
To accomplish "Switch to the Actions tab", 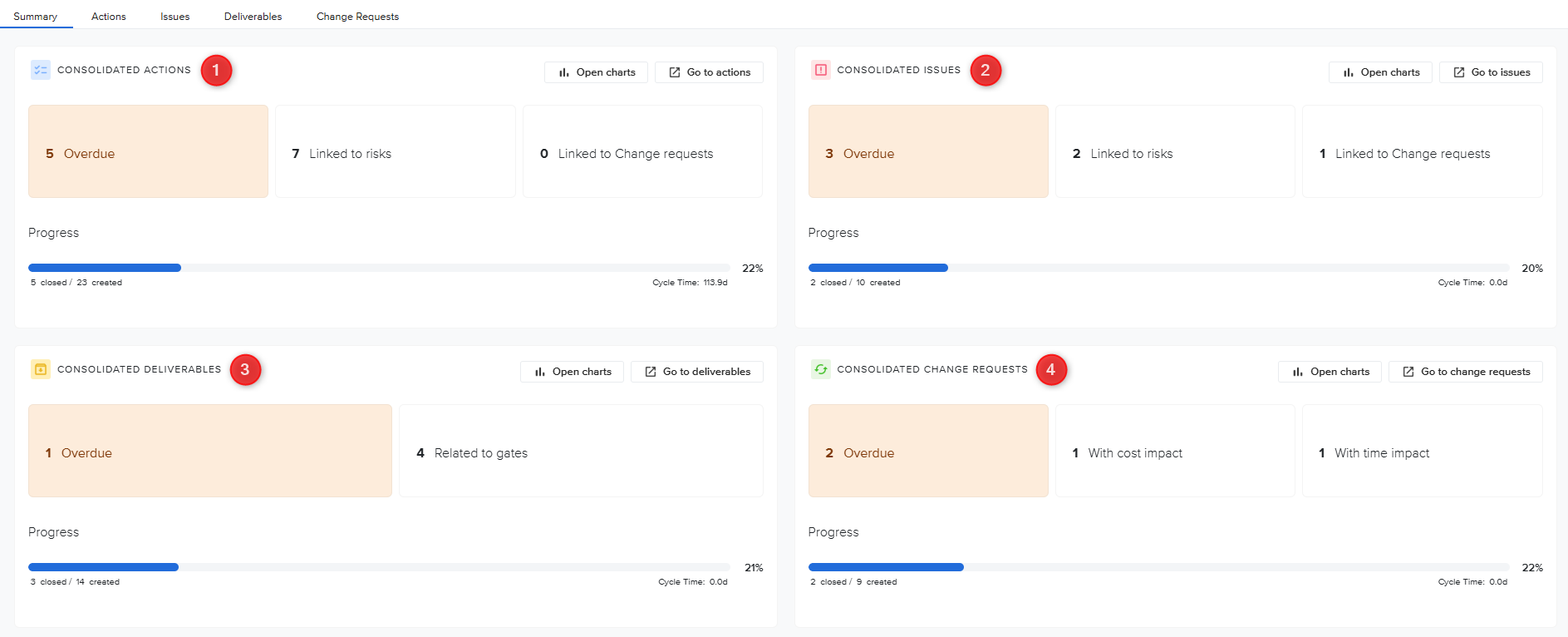I will (x=109, y=17).
